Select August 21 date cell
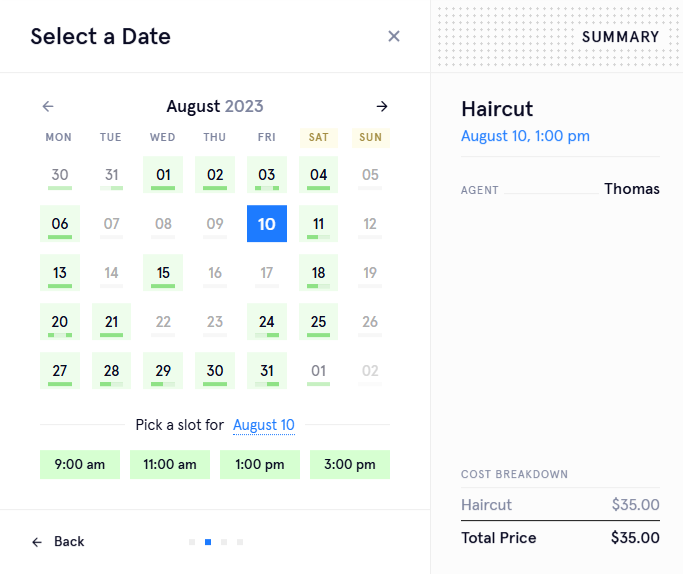The height and width of the screenshot is (574, 683). [x=111, y=322]
